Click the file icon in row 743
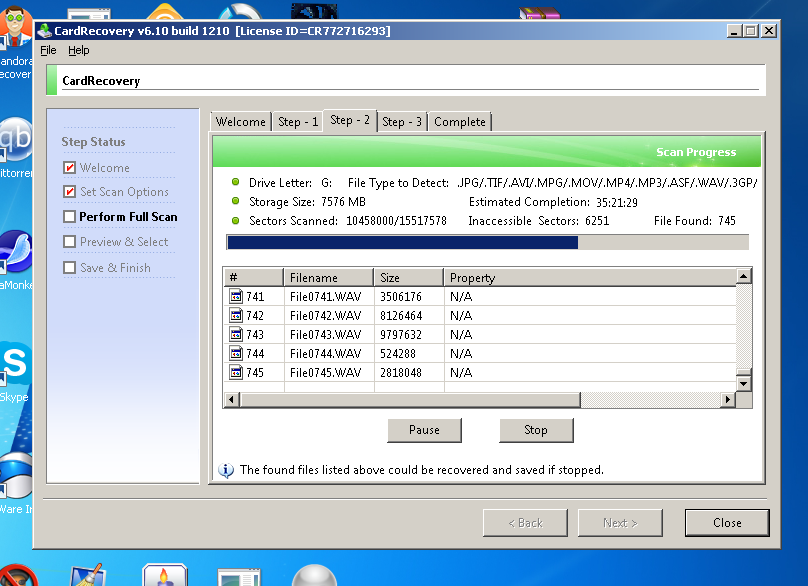Viewport: 808px width, 586px height. click(236, 334)
